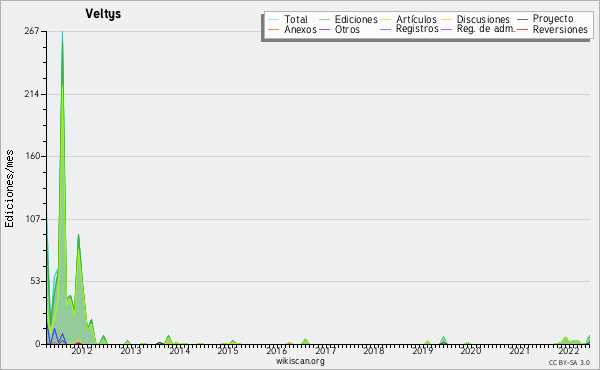The width and height of the screenshot is (600, 370).
Task: Click the 2012 x-axis label
Action: point(82,351)
